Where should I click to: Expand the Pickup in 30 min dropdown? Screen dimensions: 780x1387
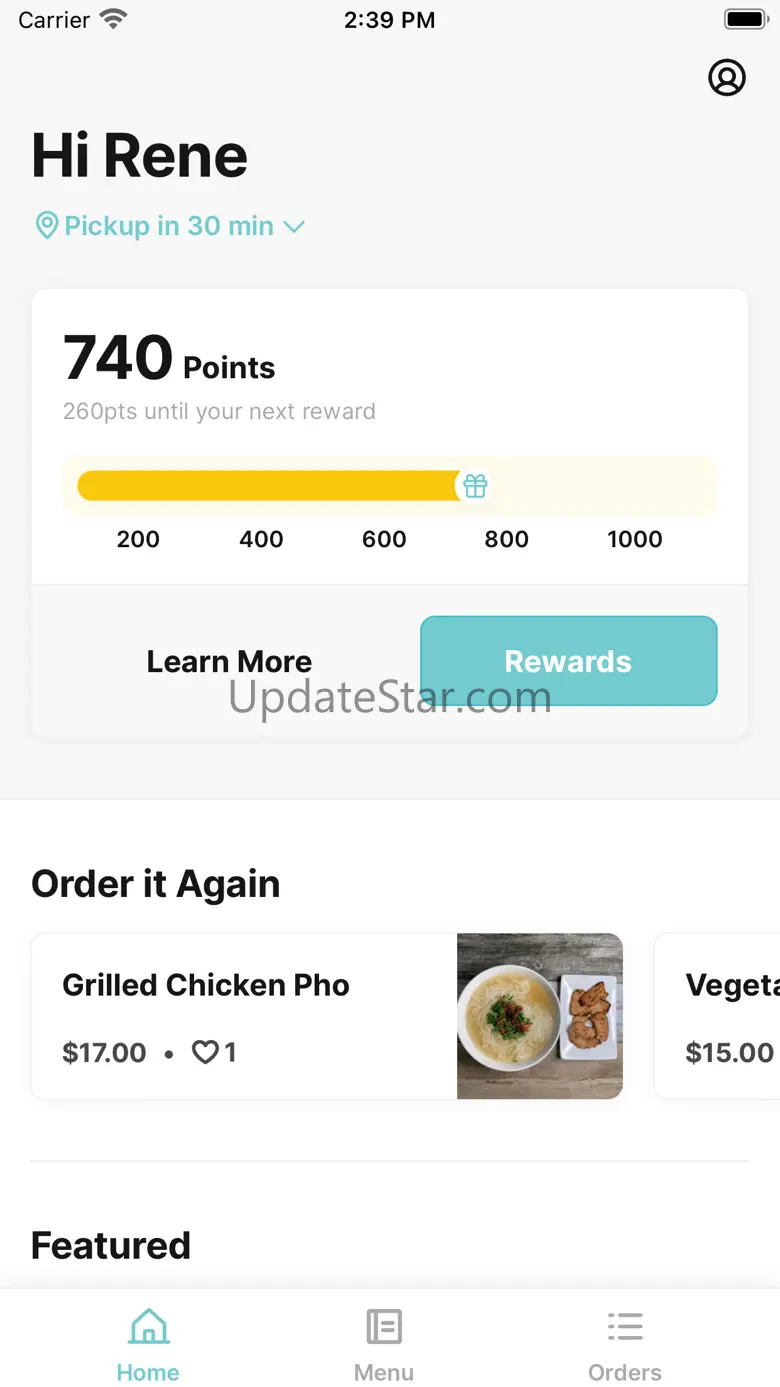click(169, 226)
